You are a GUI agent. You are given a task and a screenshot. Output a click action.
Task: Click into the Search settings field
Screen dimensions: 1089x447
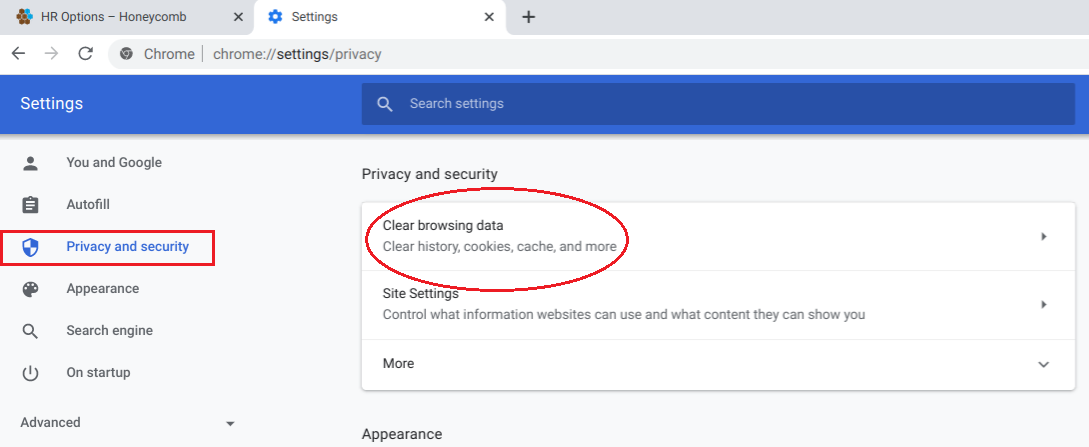tap(700, 104)
